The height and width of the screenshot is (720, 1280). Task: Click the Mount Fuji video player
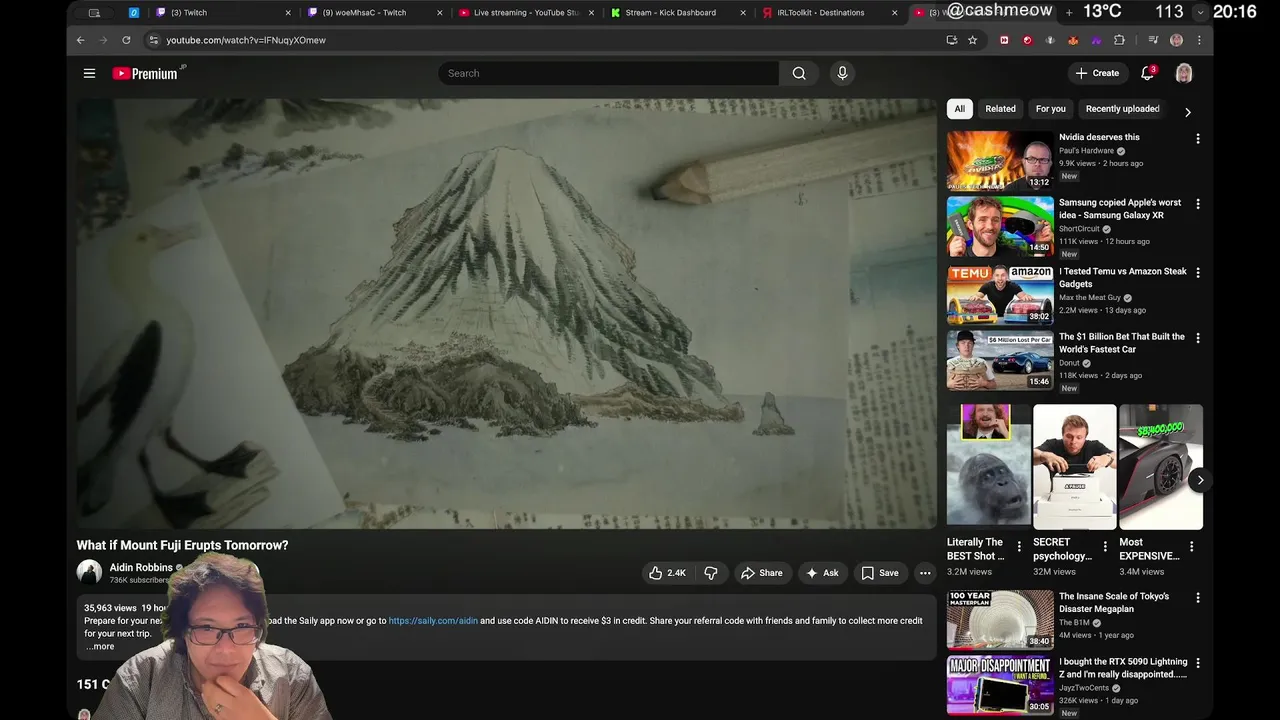[x=507, y=313]
